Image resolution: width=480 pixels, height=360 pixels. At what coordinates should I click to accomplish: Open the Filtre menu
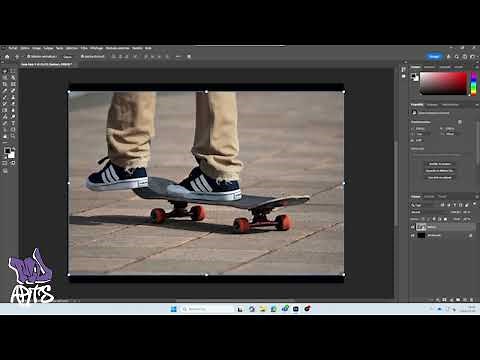click(84, 48)
